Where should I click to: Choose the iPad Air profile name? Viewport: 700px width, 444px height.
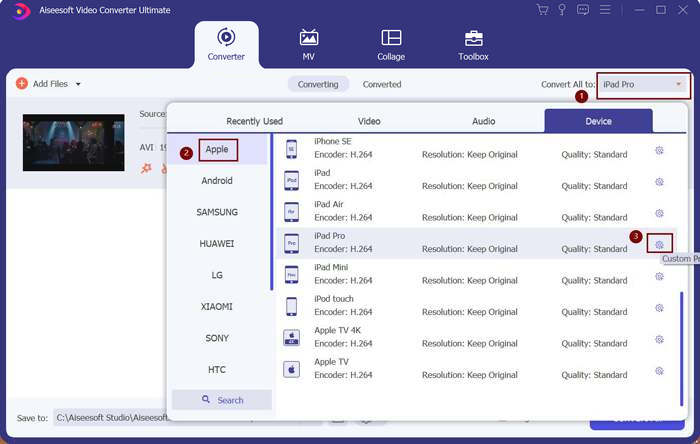coord(329,204)
